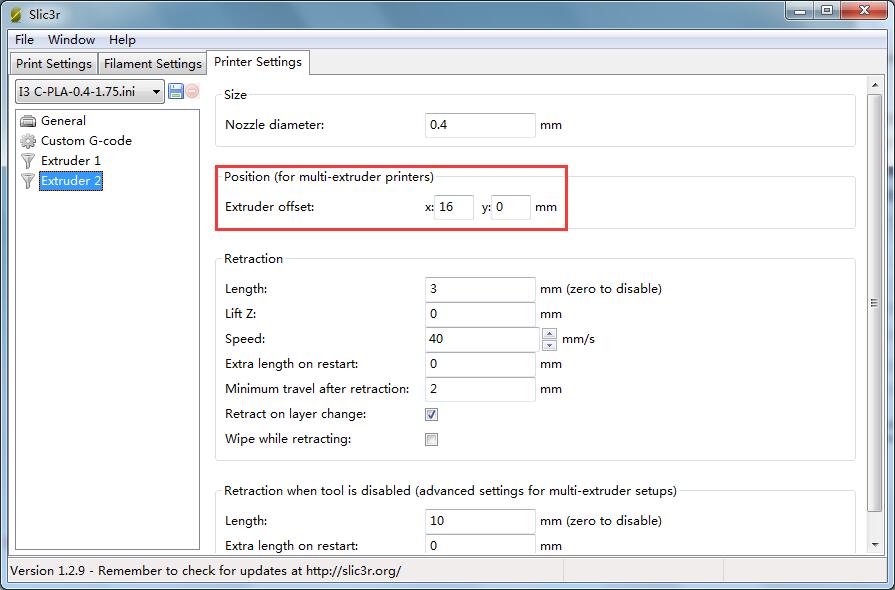Click the tool-disabled retraction Length field

(480, 521)
